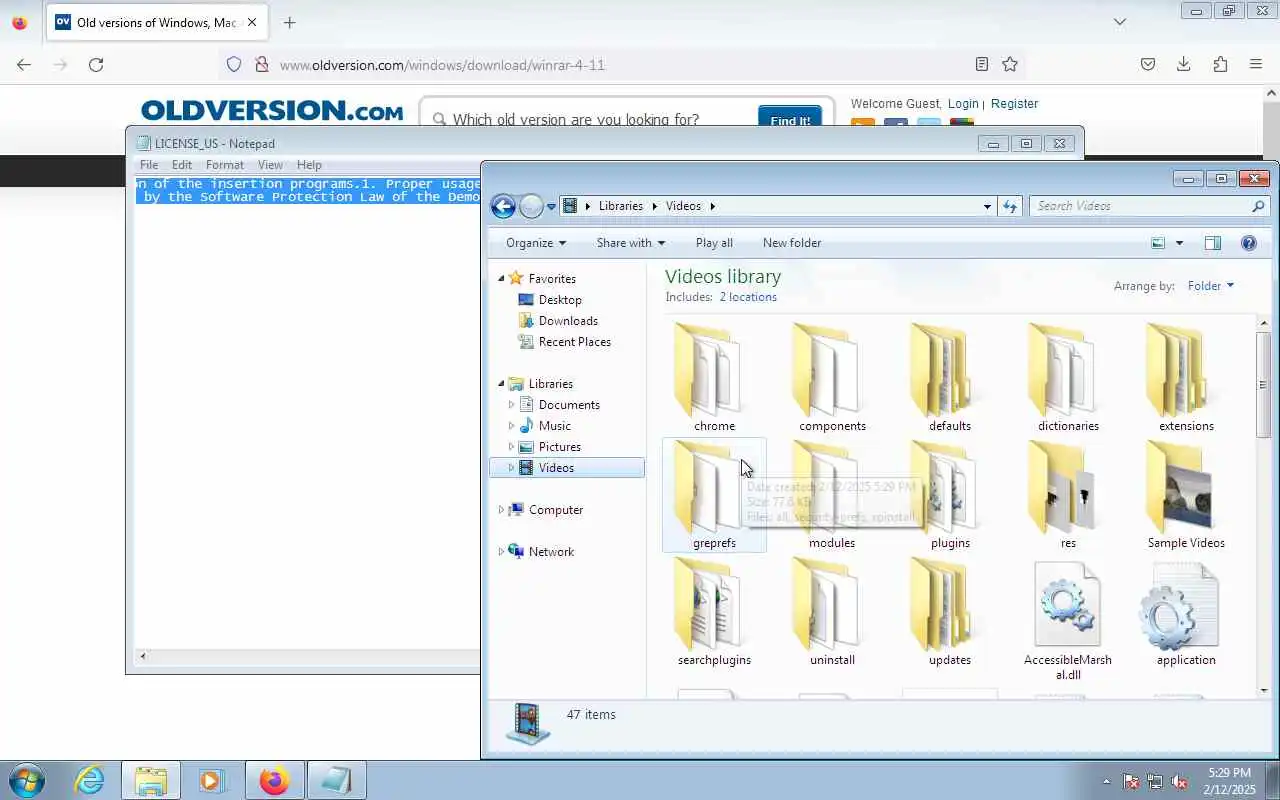
Task: Open the Notepad Help menu
Action: (x=309, y=165)
